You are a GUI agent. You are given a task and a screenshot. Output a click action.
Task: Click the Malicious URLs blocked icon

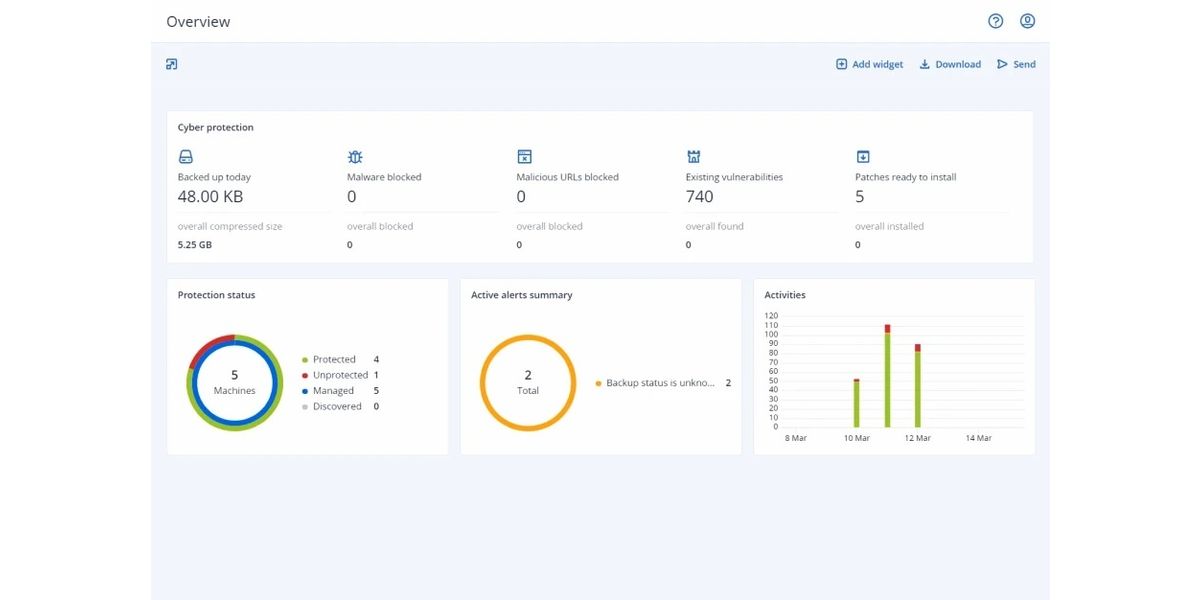[x=524, y=157]
